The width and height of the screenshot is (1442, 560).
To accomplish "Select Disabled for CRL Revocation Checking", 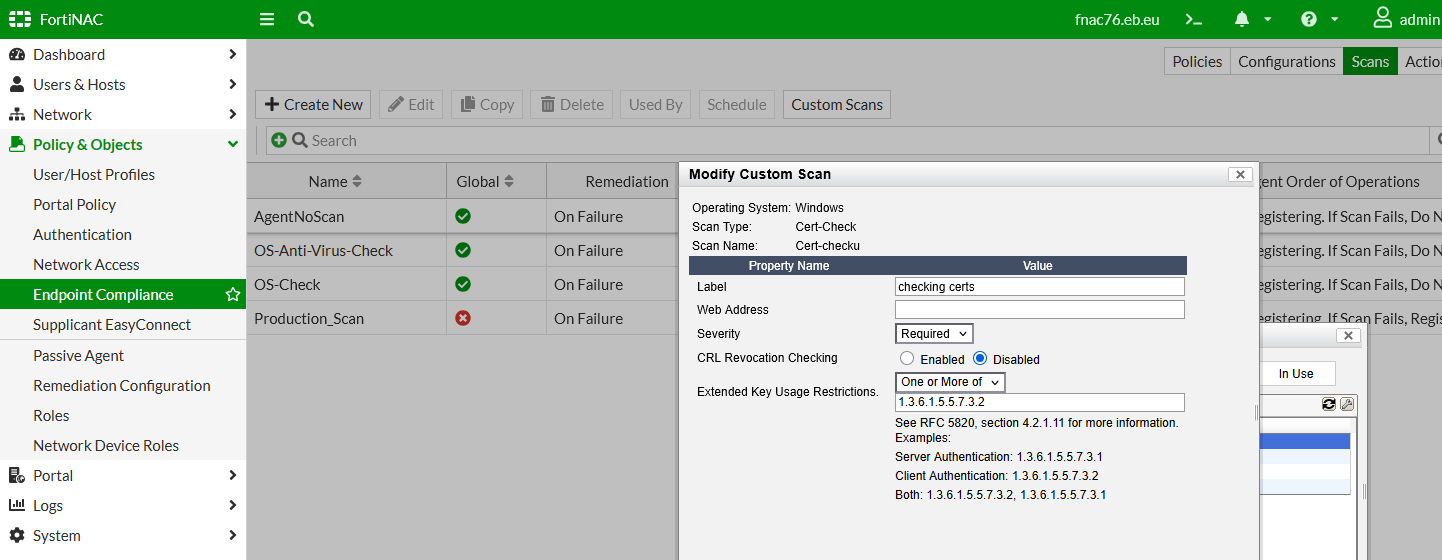I will click(980, 358).
